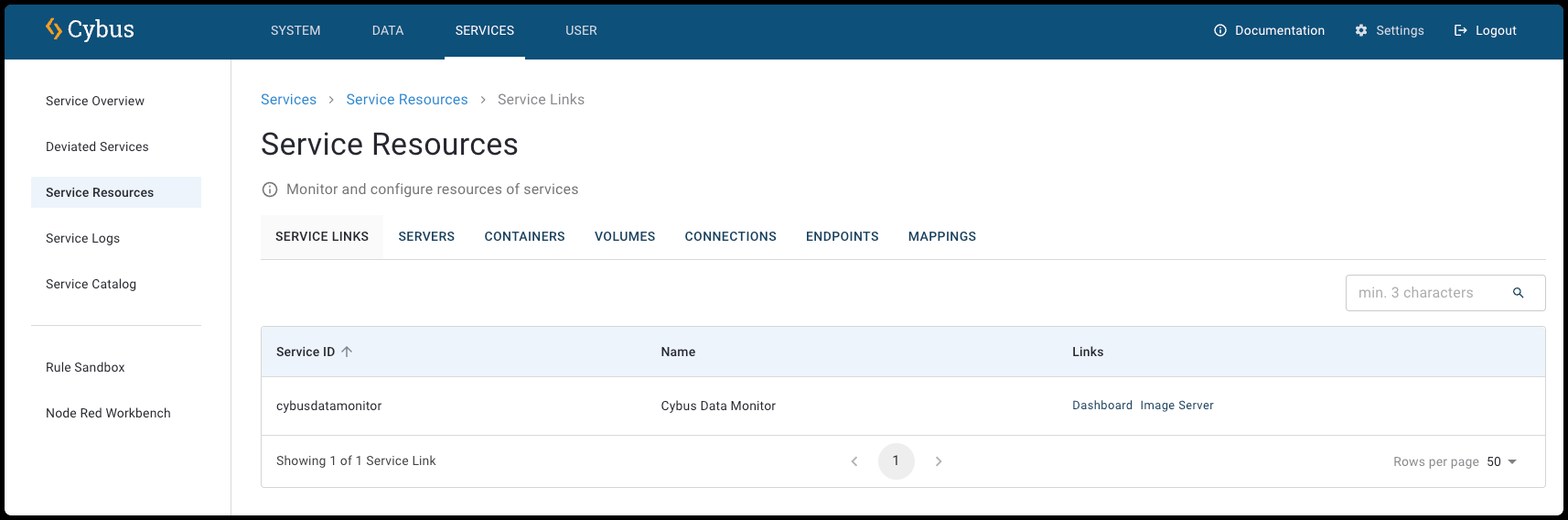Screen dimensions: 1568x520
Task: Open Settings with the gear icon
Action: [x=1361, y=30]
